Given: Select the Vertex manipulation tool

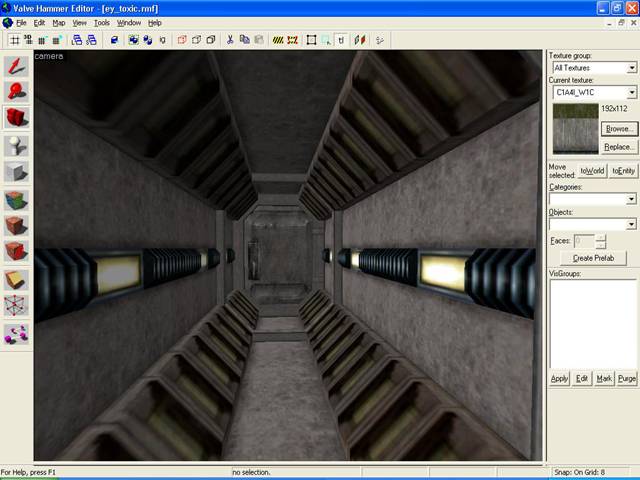Looking at the screenshot, I should click(16, 306).
